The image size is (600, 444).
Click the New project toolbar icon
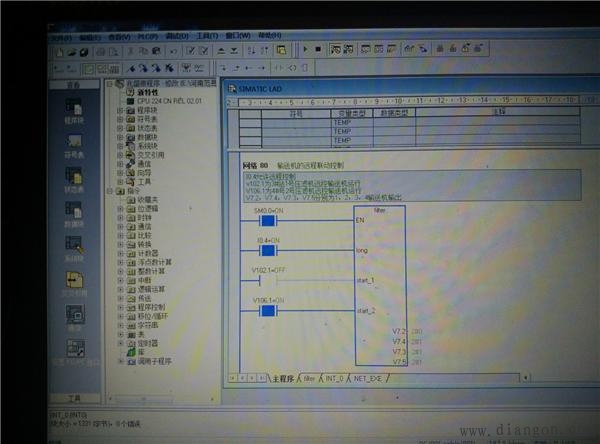[60, 52]
